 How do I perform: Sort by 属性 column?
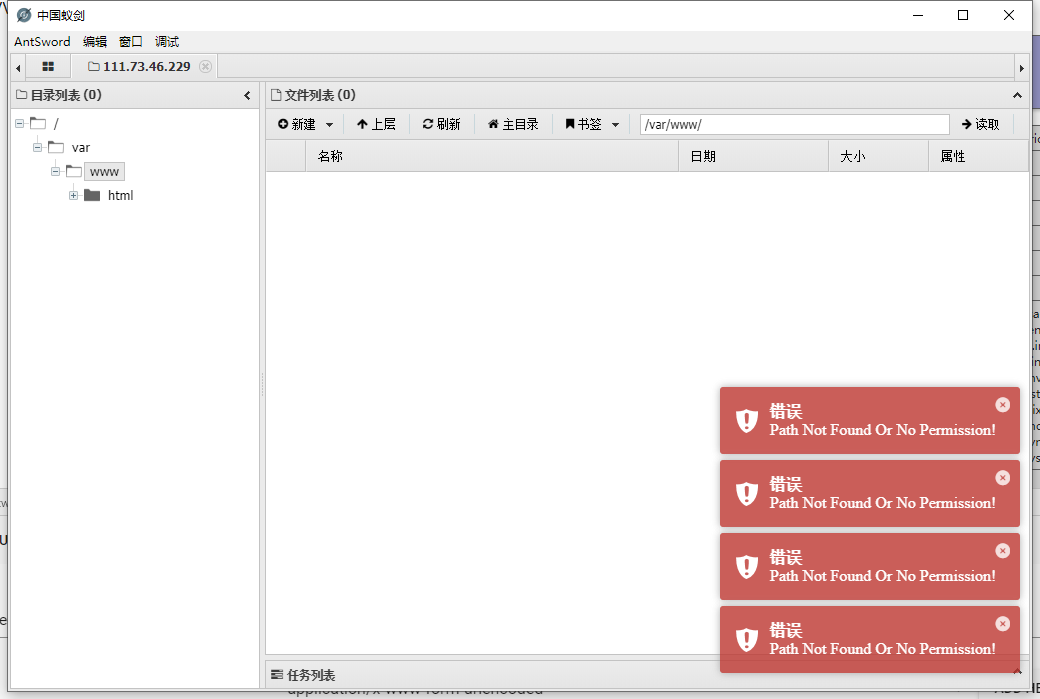tap(978, 156)
